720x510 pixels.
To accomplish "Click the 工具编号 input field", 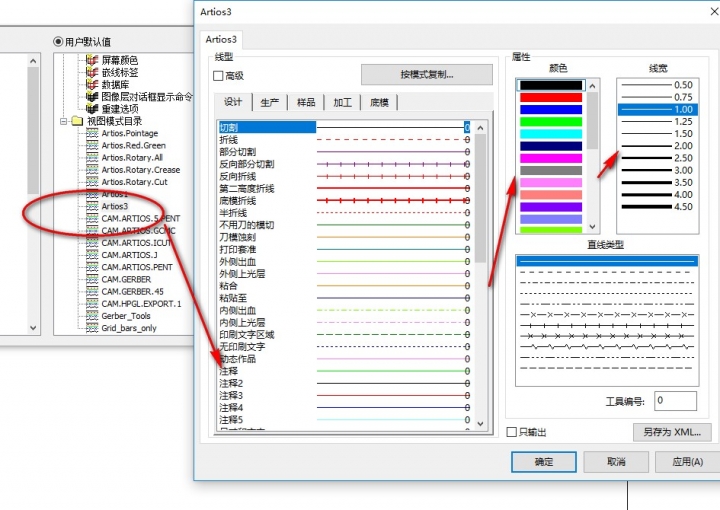I will point(675,401).
